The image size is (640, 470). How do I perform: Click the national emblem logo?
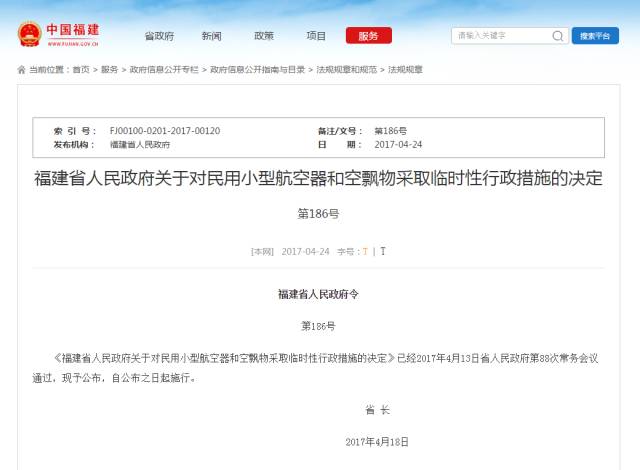pos(29,34)
